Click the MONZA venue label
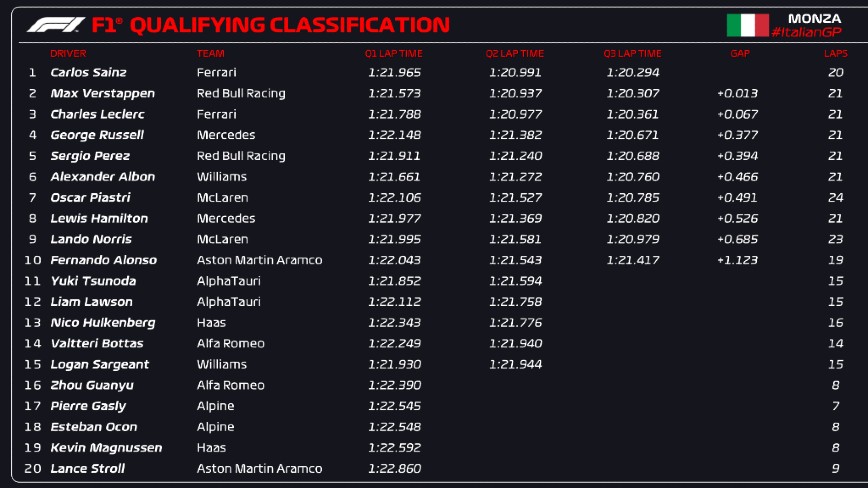 (814, 18)
